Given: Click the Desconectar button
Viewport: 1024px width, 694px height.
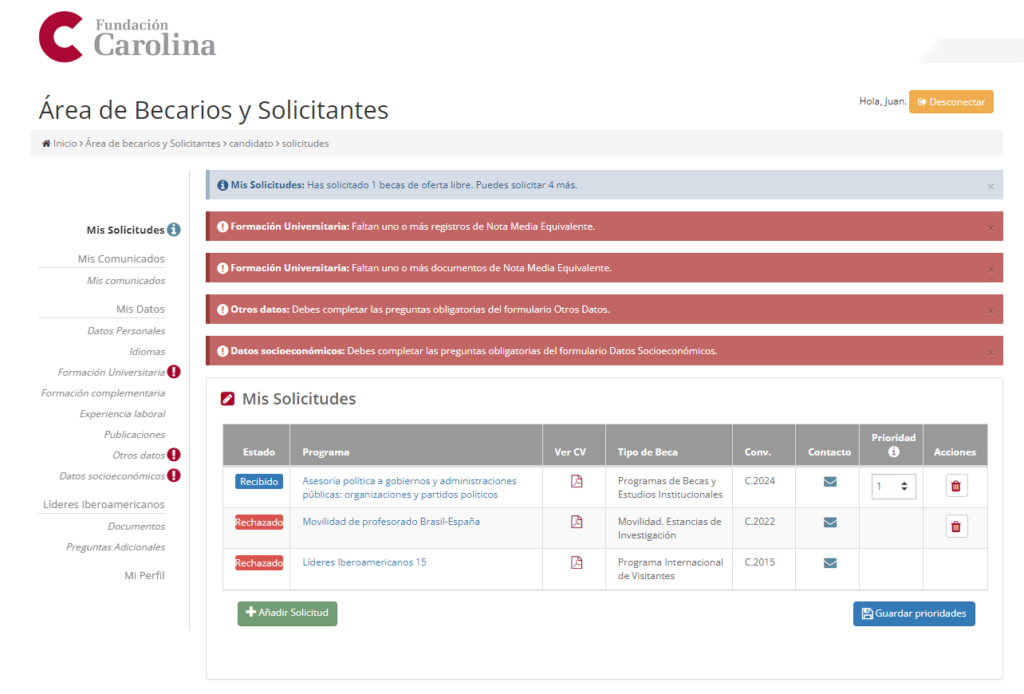Looking at the screenshot, I should tap(951, 101).
